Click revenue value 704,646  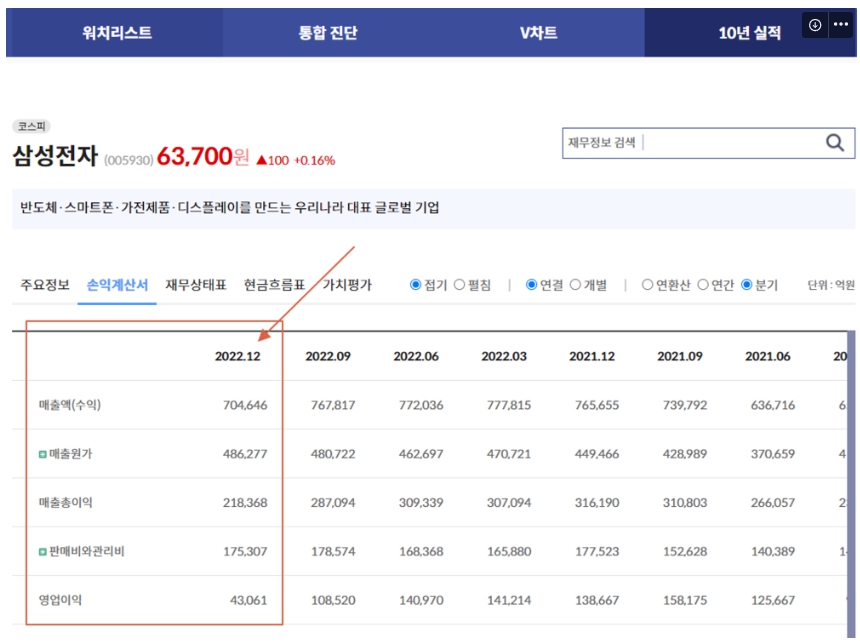point(245,405)
